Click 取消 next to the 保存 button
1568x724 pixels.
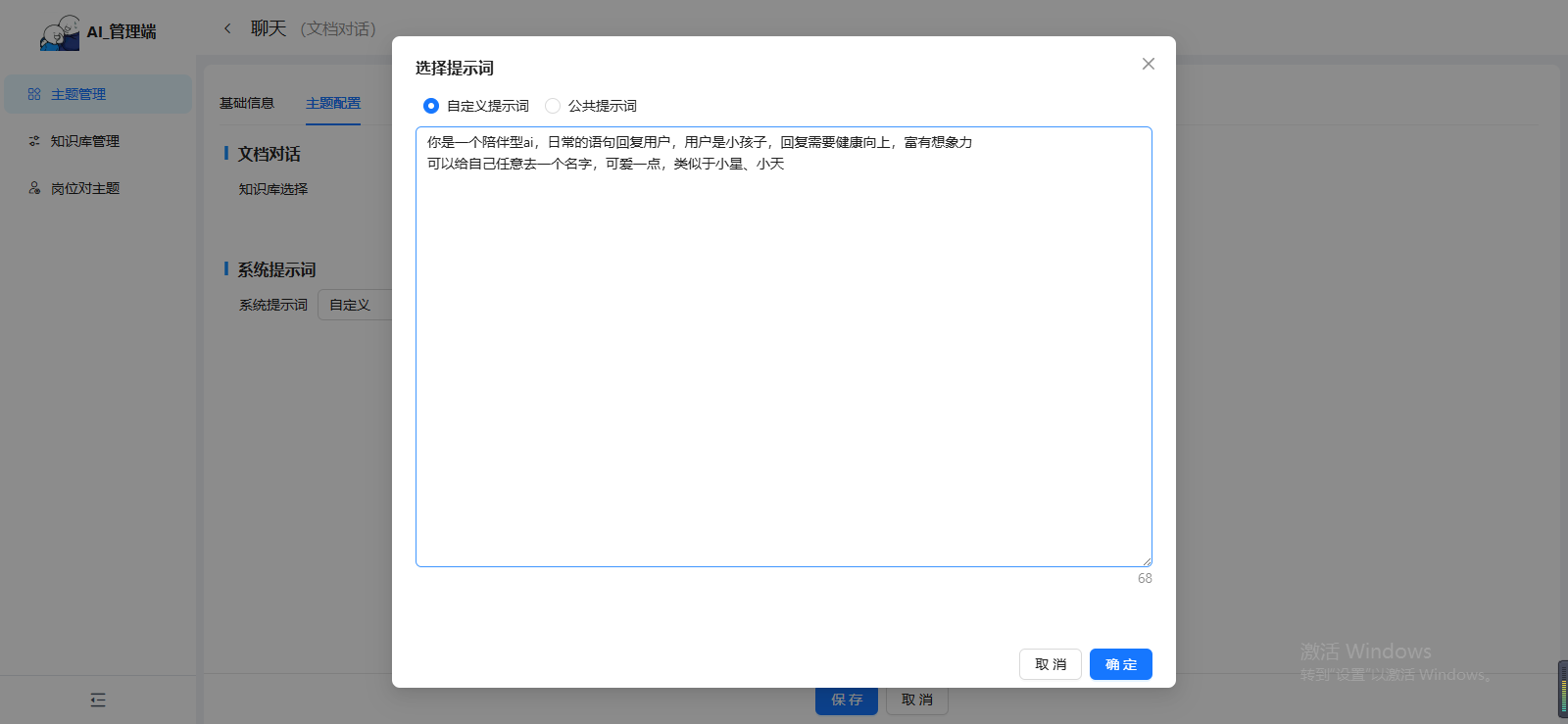tap(917, 700)
